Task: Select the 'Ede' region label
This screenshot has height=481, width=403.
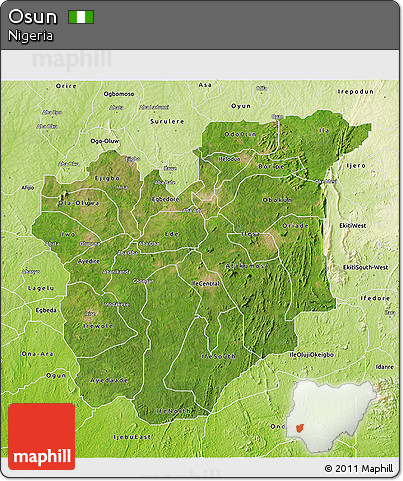Action: coord(172,234)
